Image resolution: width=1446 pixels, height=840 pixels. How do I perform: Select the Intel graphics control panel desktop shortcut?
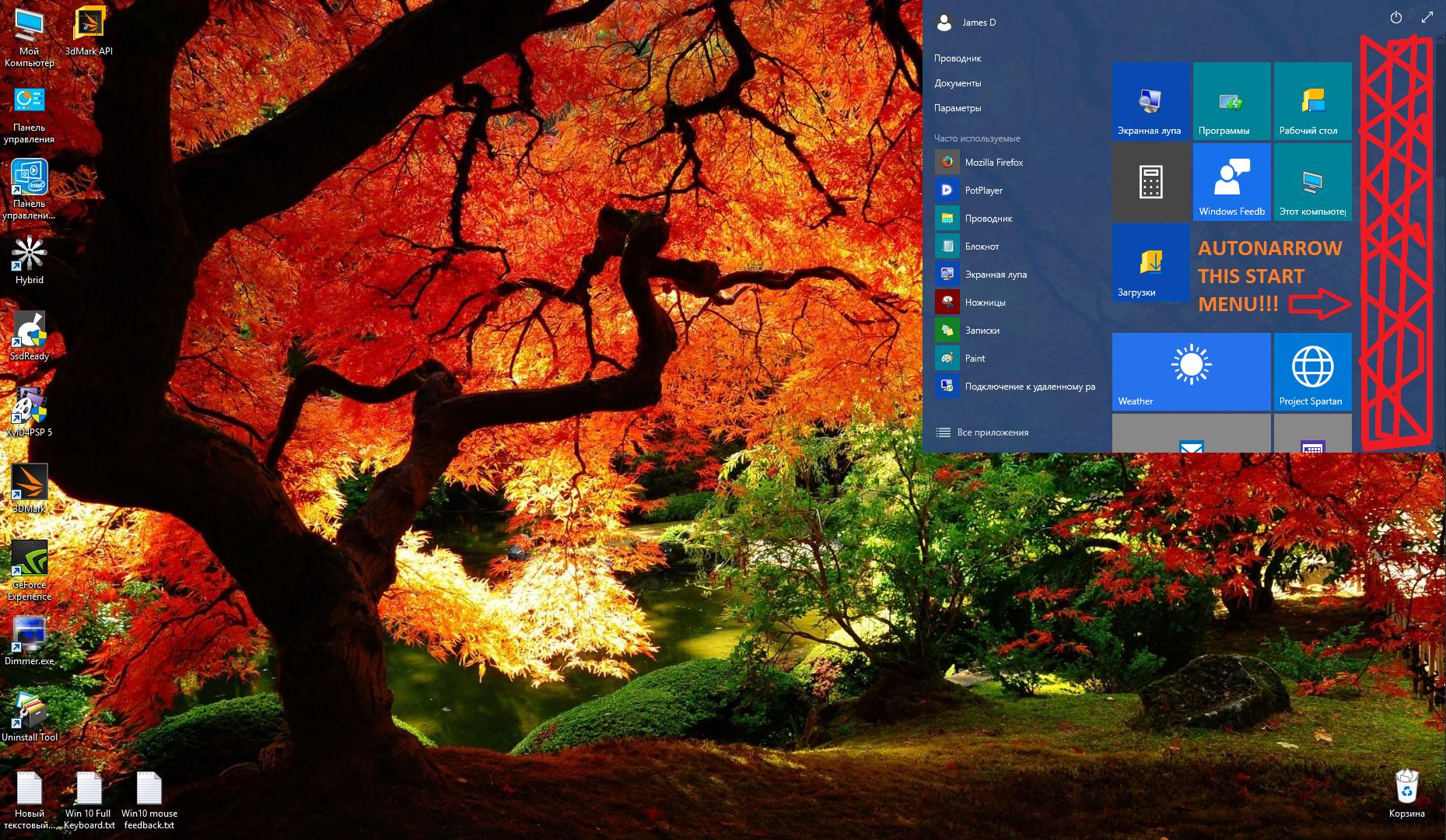point(30,191)
